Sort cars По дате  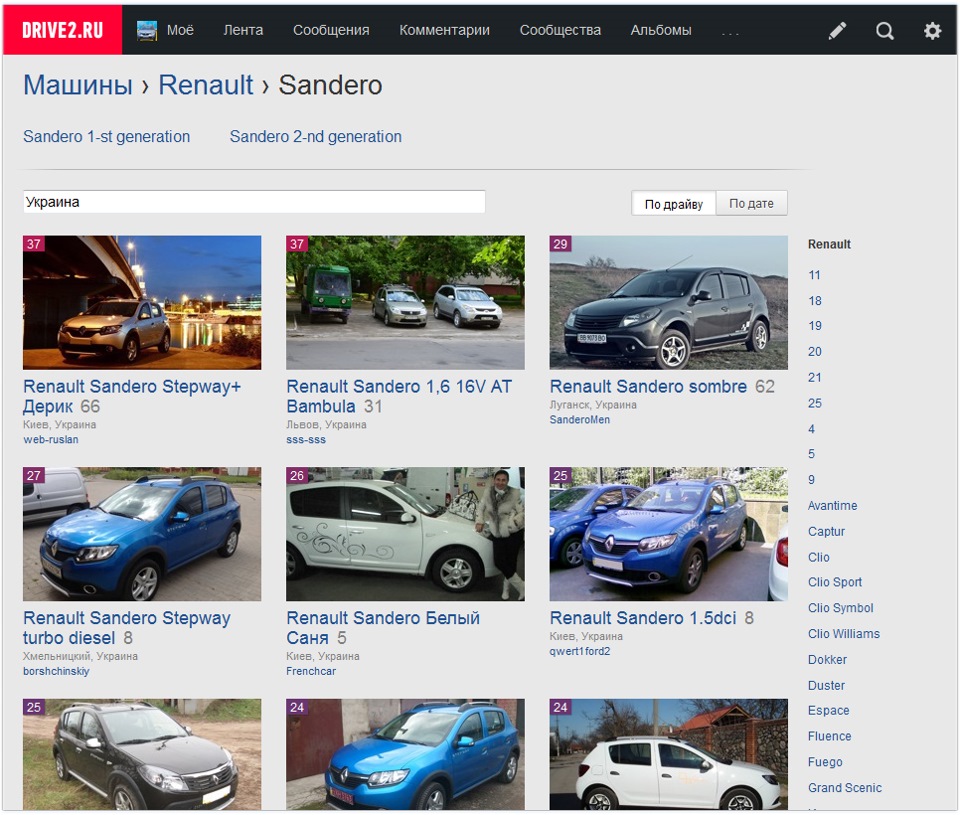click(x=751, y=203)
